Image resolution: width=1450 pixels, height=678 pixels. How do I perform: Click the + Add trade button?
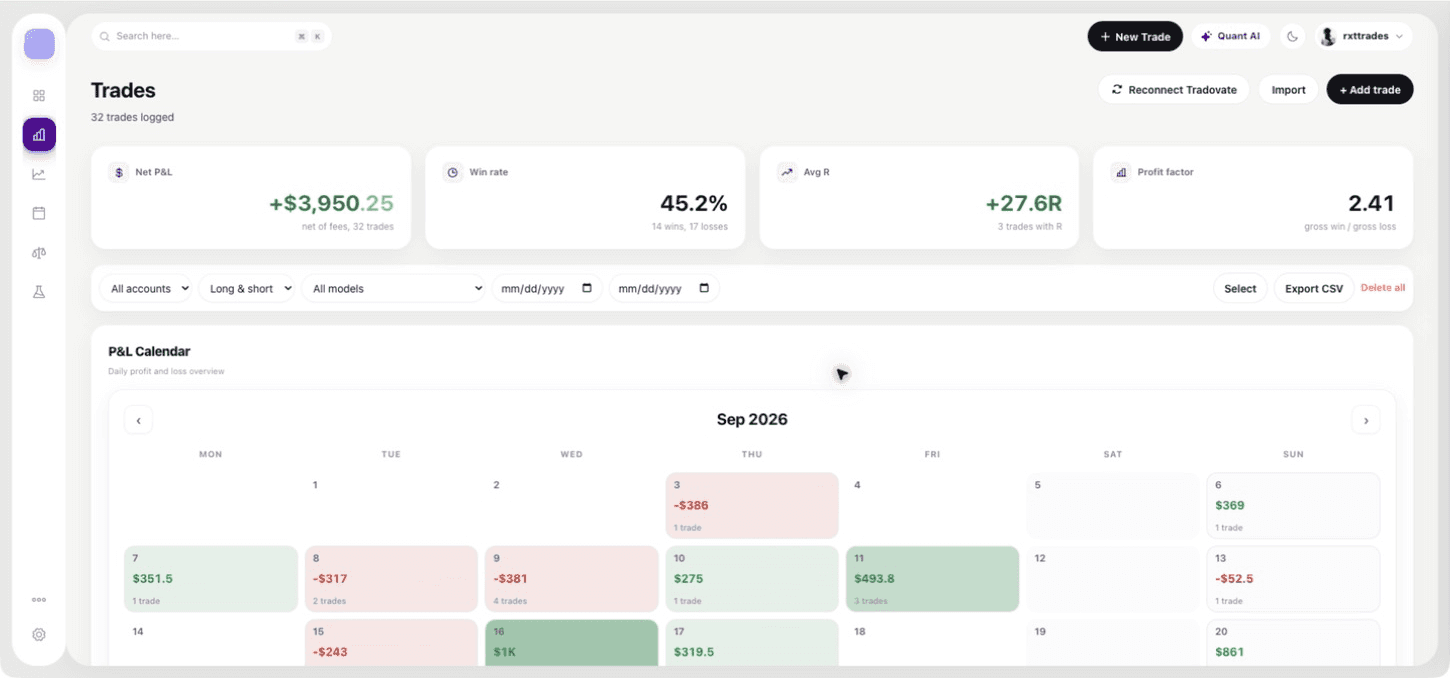pos(1370,89)
